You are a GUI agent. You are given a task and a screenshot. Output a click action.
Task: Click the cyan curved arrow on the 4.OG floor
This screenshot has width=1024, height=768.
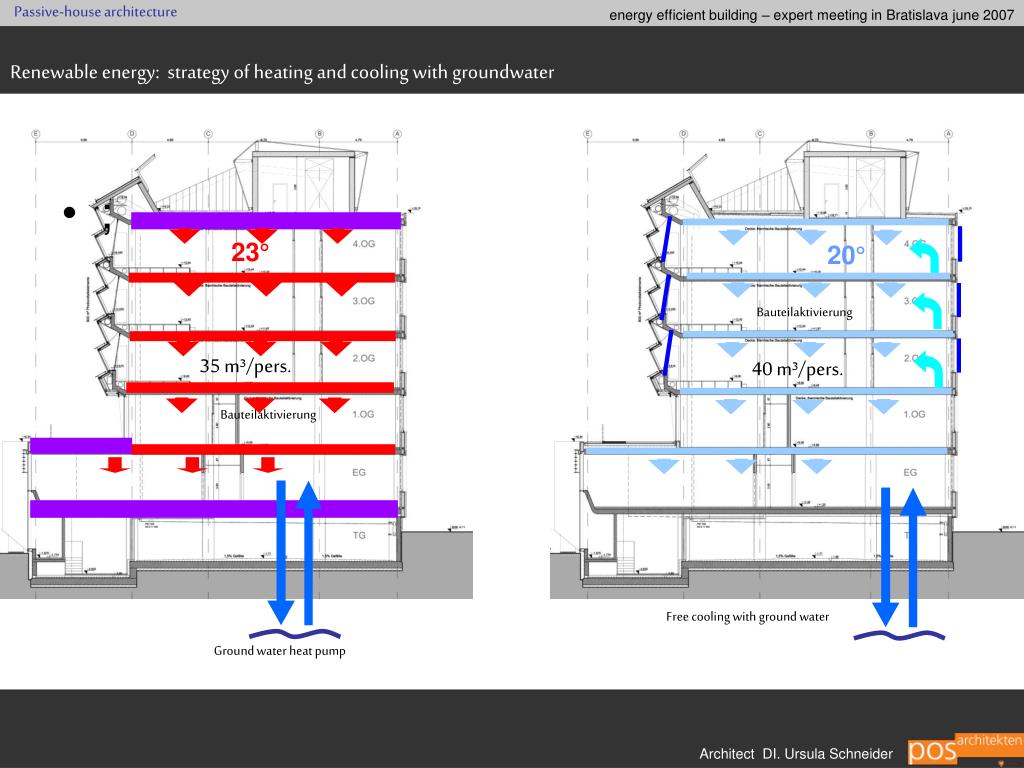click(925, 256)
